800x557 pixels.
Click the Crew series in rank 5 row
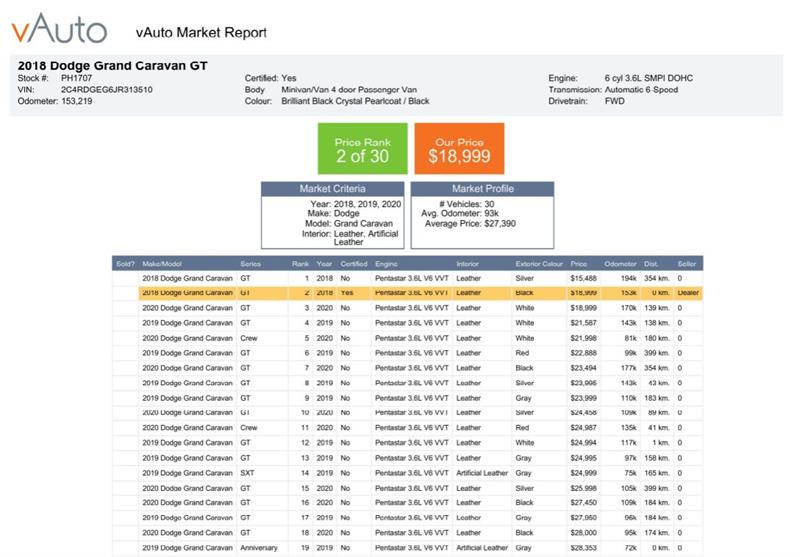click(249, 338)
